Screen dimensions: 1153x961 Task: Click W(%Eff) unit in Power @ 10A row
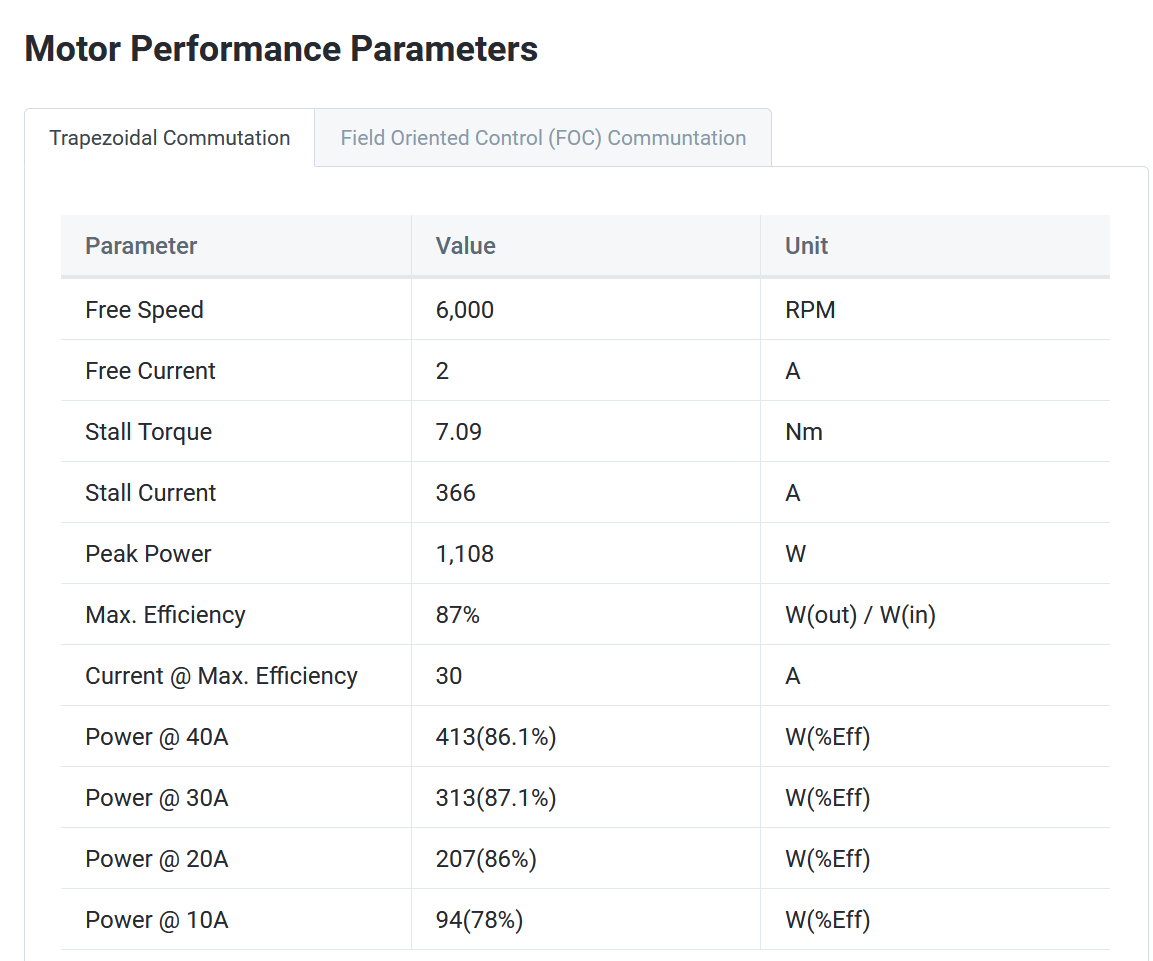(827, 920)
